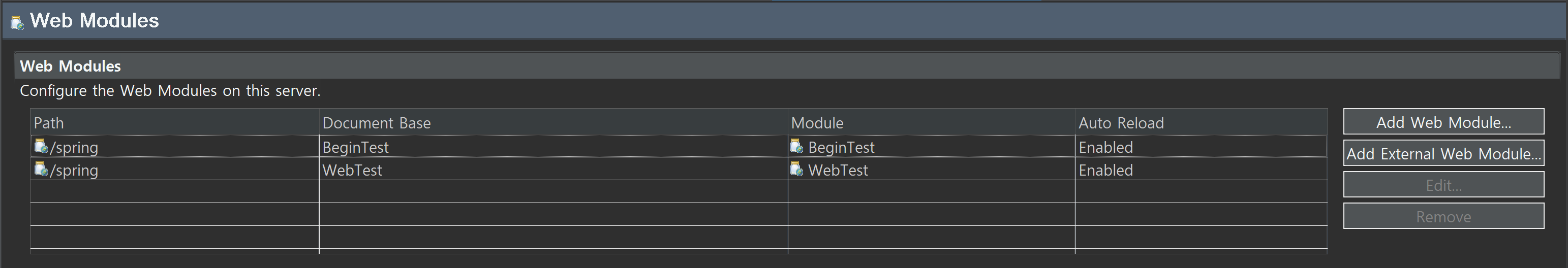
Task: Click the WebTest icon in Module column
Action: point(797,169)
